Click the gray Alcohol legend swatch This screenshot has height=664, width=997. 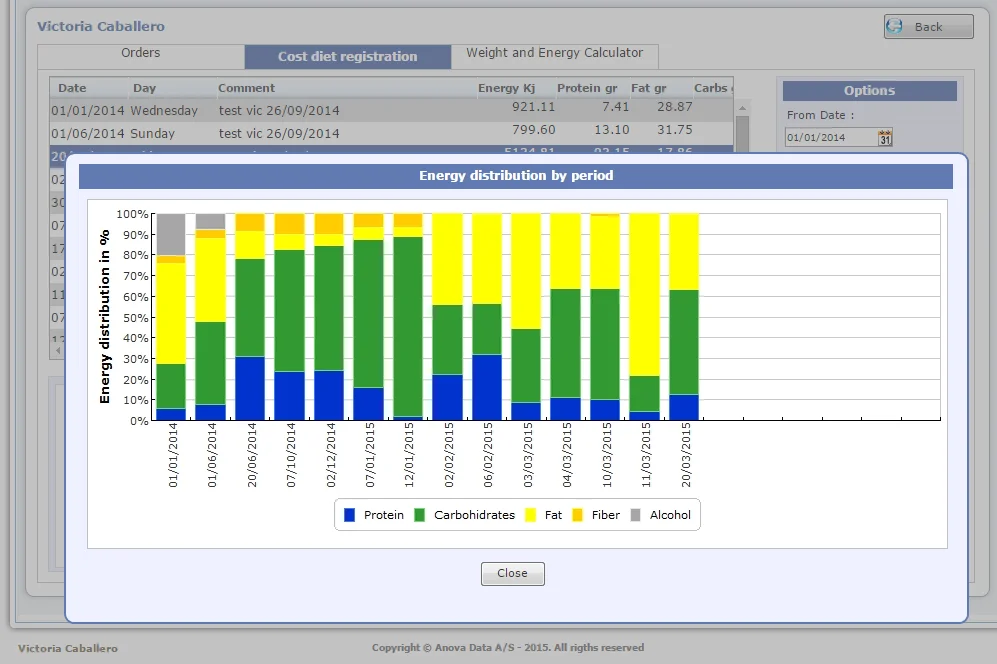pos(636,515)
